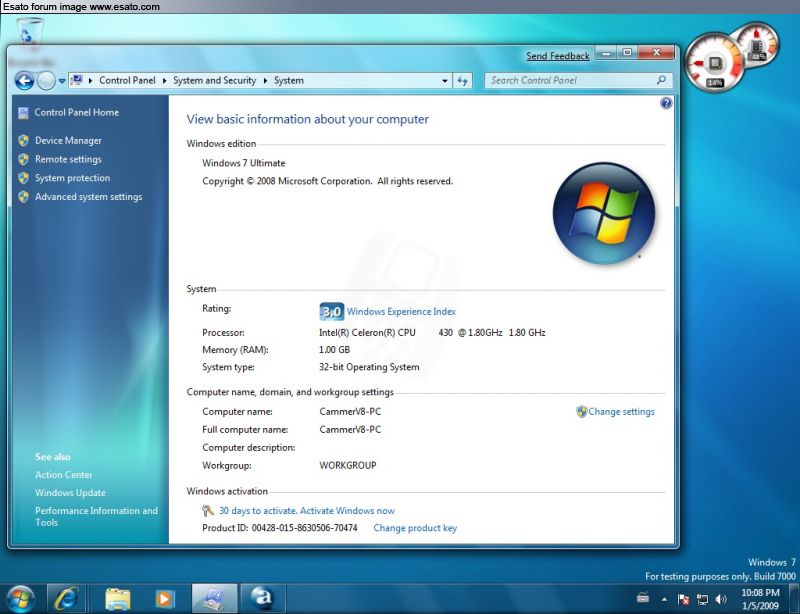Click the shield icon beside Advanced system settings
Screen dimensions: 800x614
(x=23, y=197)
